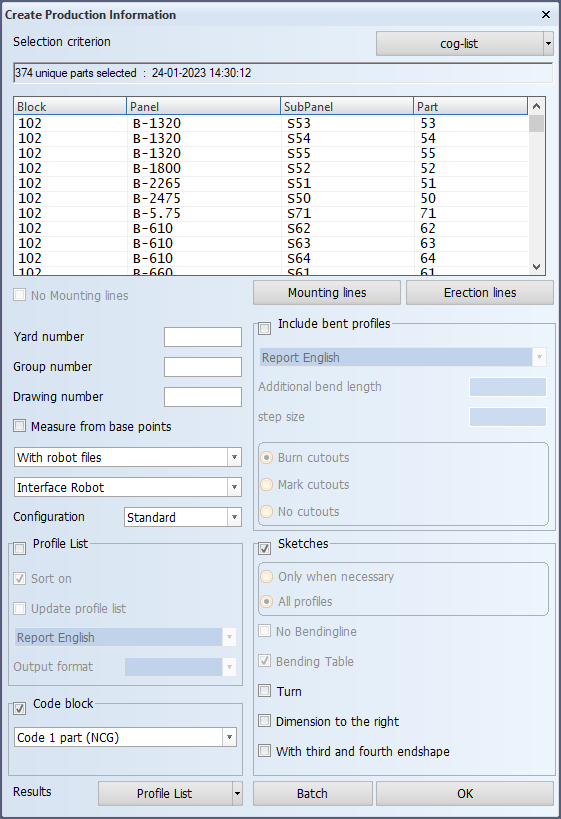Screen dimensions: 561x819
Task: Select the row with panel B-2265
Action: click(271, 183)
